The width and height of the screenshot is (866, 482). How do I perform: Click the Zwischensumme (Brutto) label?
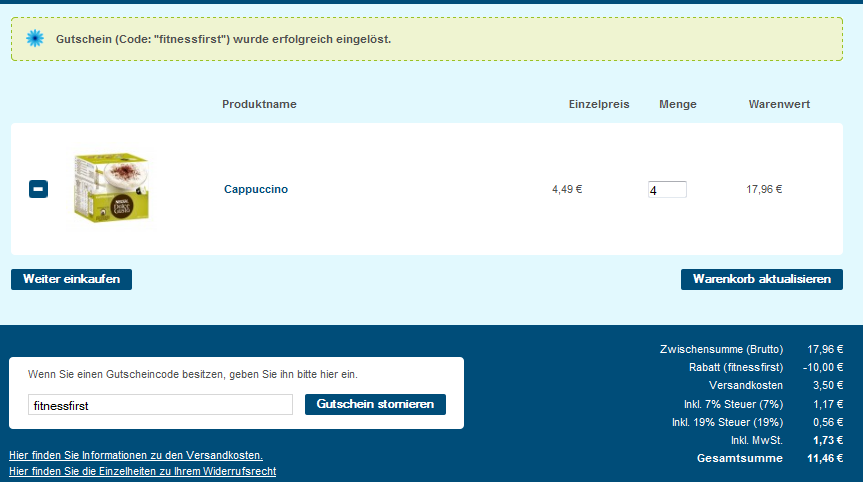coord(721,349)
